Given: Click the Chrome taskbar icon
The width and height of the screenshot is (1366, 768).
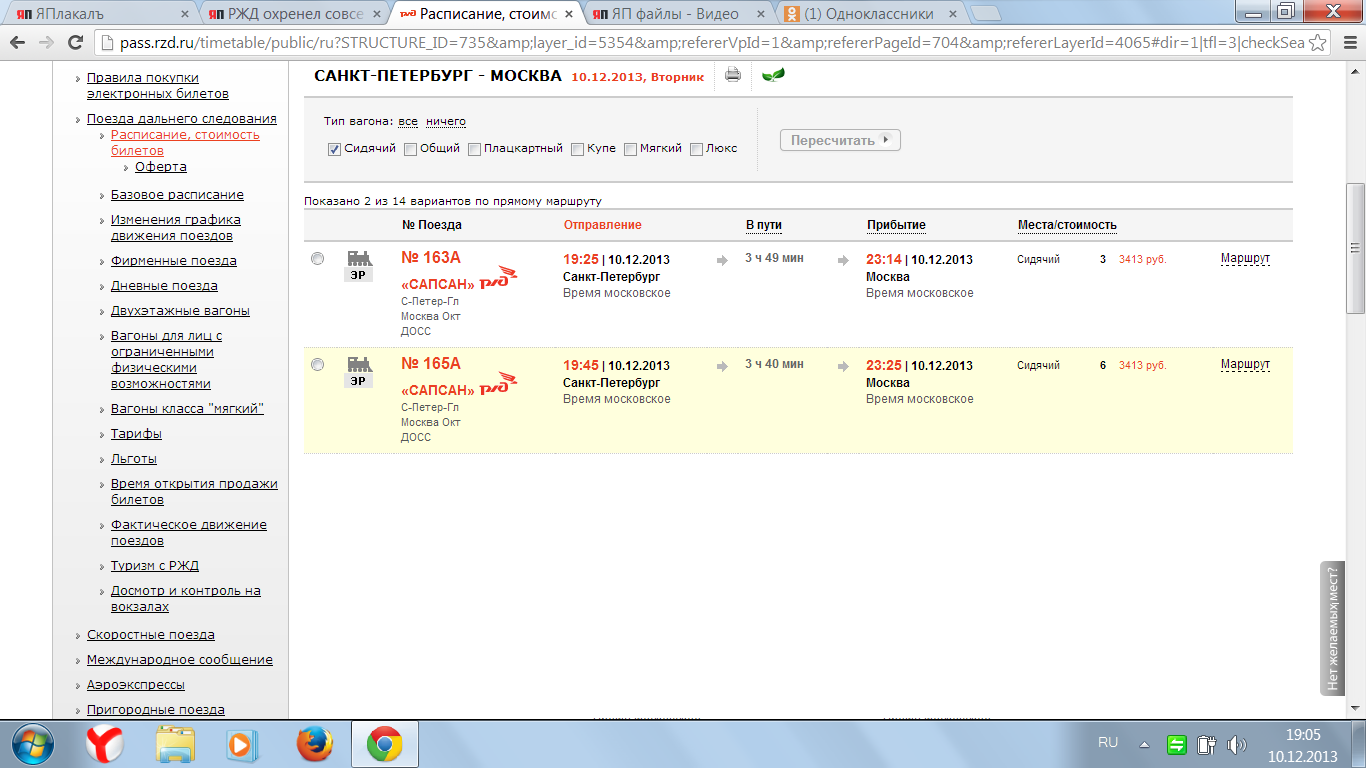Looking at the screenshot, I should point(385,744).
